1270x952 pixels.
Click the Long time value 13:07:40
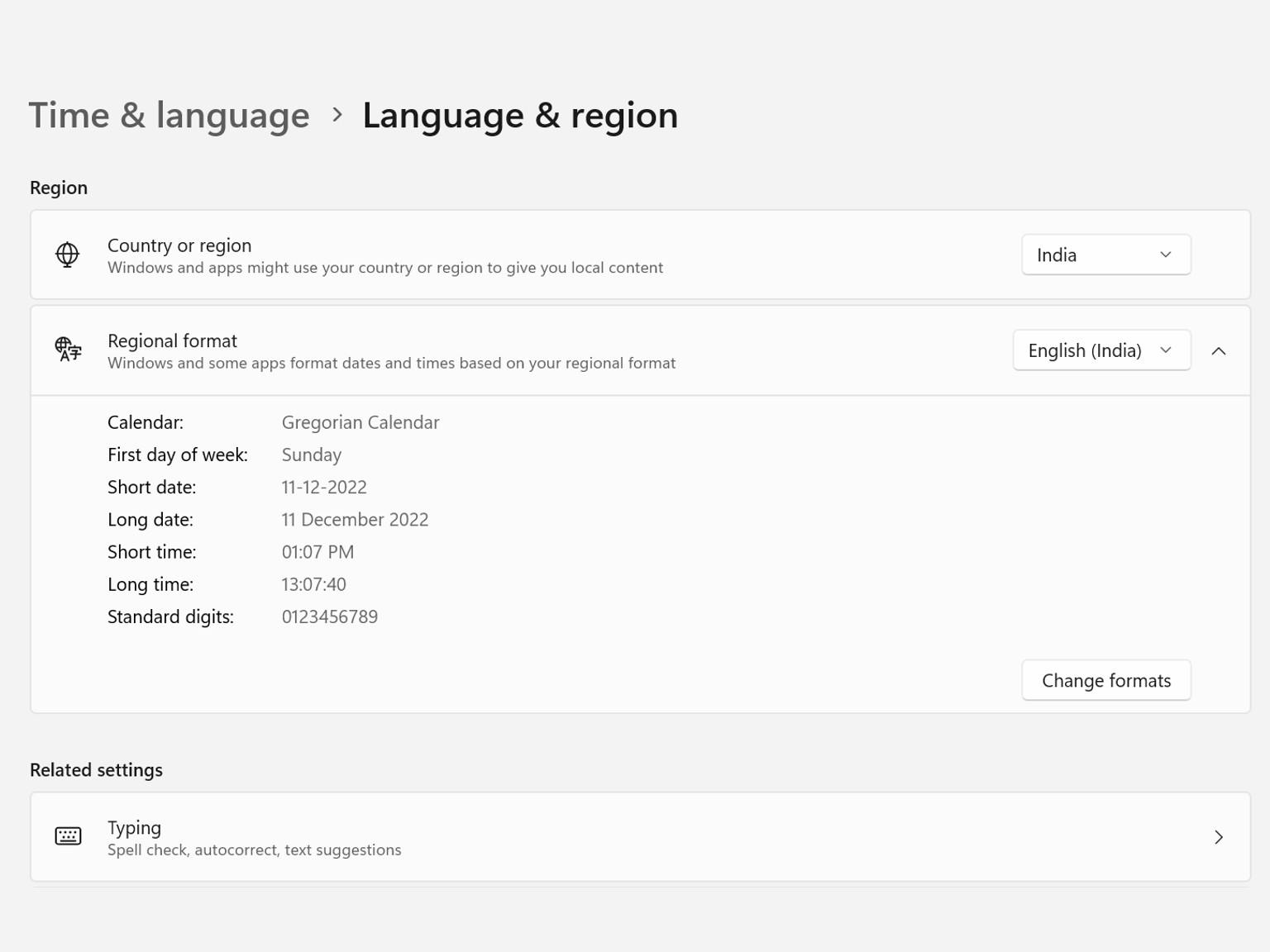[x=313, y=584]
